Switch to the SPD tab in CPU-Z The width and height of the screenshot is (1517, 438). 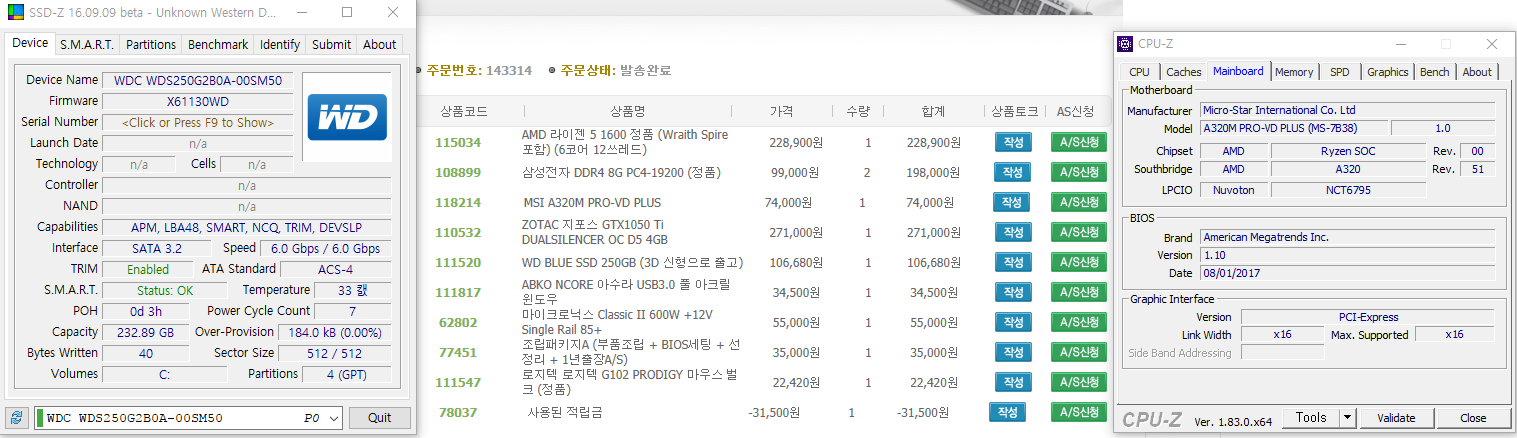pyautogui.click(x=1339, y=72)
